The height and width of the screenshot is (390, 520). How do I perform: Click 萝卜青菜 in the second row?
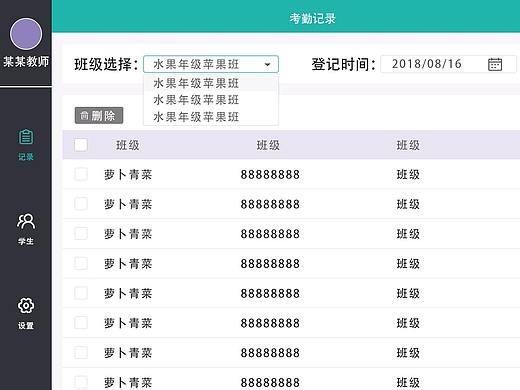pyautogui.click(x=128, y=204)
